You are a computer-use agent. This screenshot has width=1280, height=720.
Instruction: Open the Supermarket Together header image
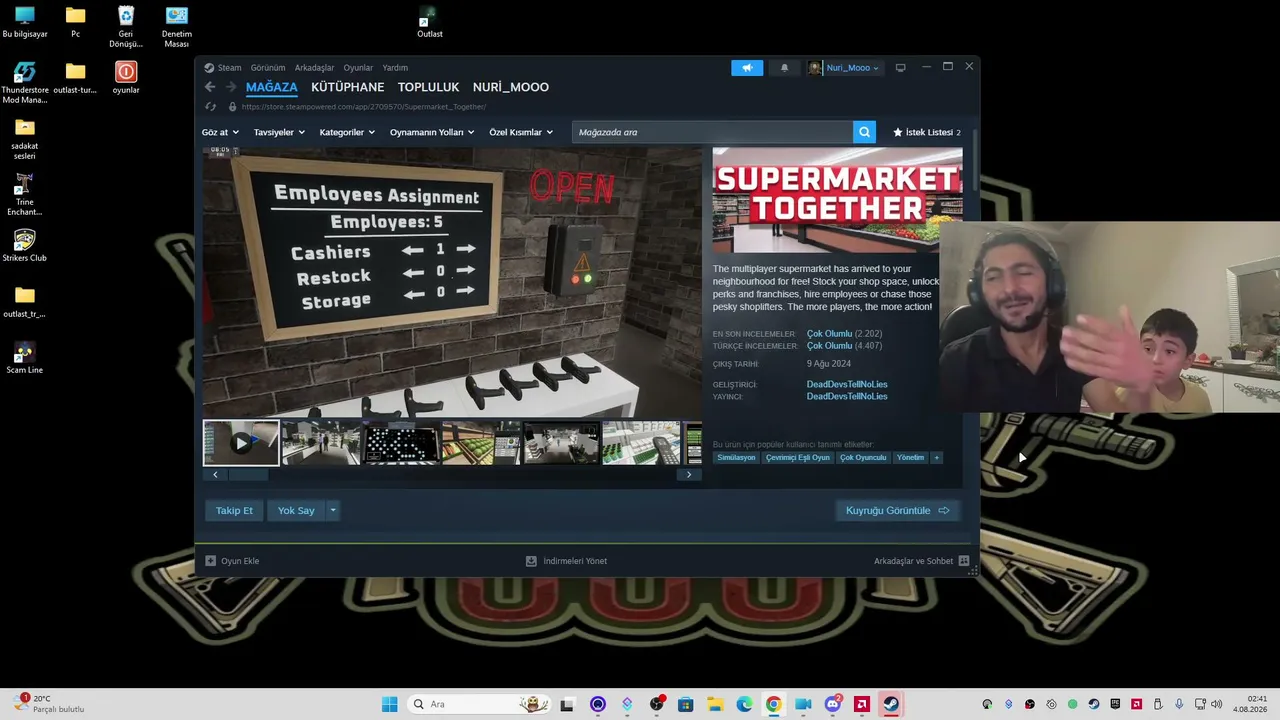pos(838,200)
